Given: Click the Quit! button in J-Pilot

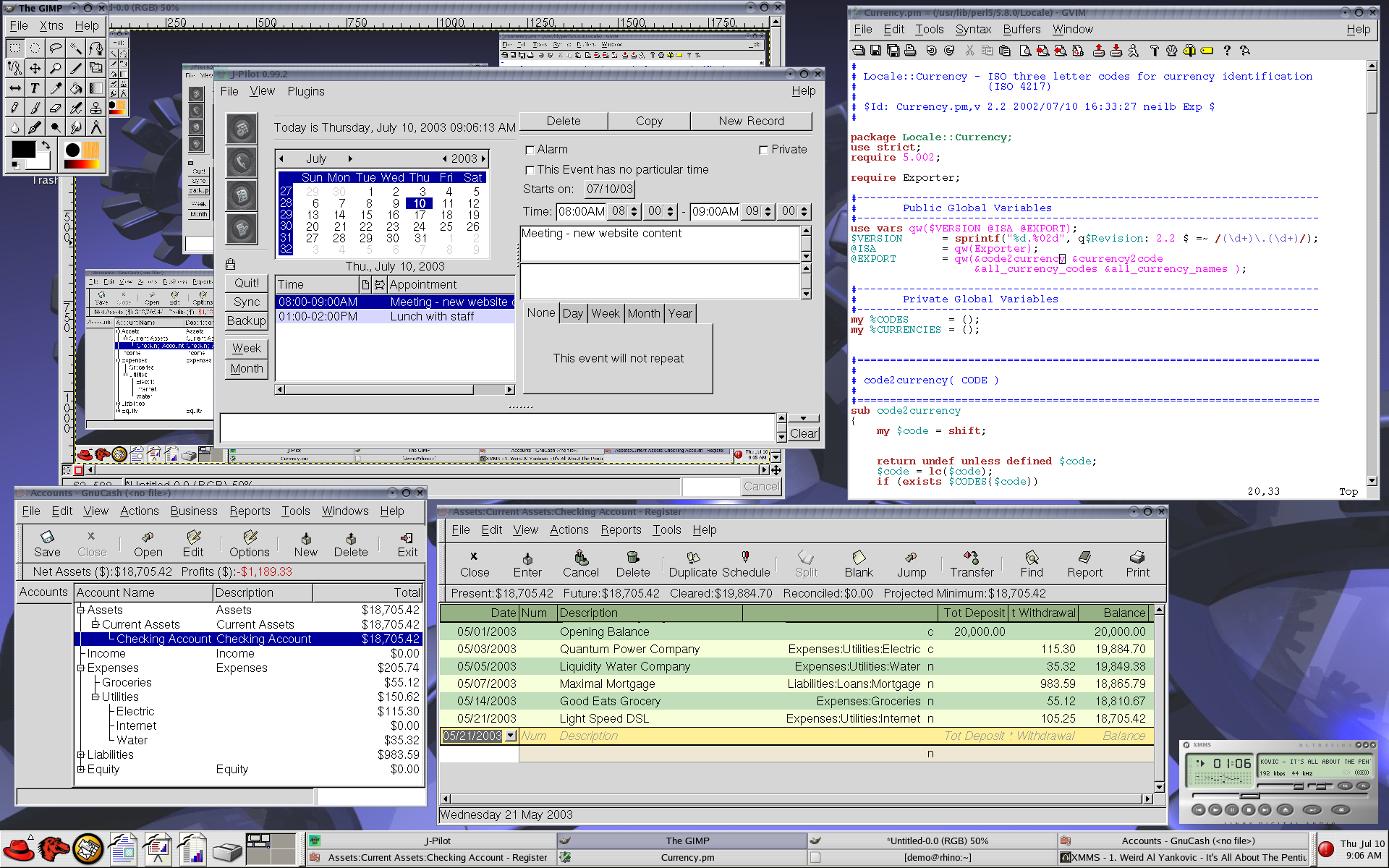Looking at the screenshot, I should [x=247, y=284].
